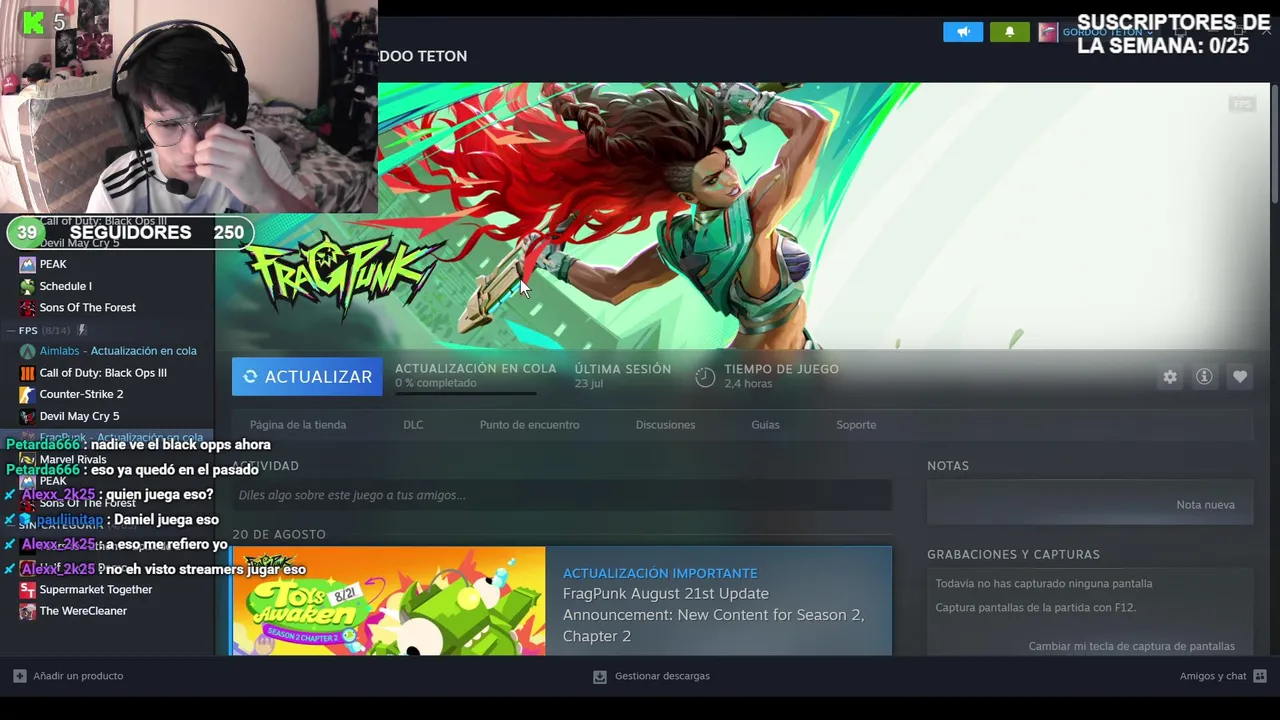Click the NOTAS section heading
Screen dimensions: 1280x720
[948, 466]
